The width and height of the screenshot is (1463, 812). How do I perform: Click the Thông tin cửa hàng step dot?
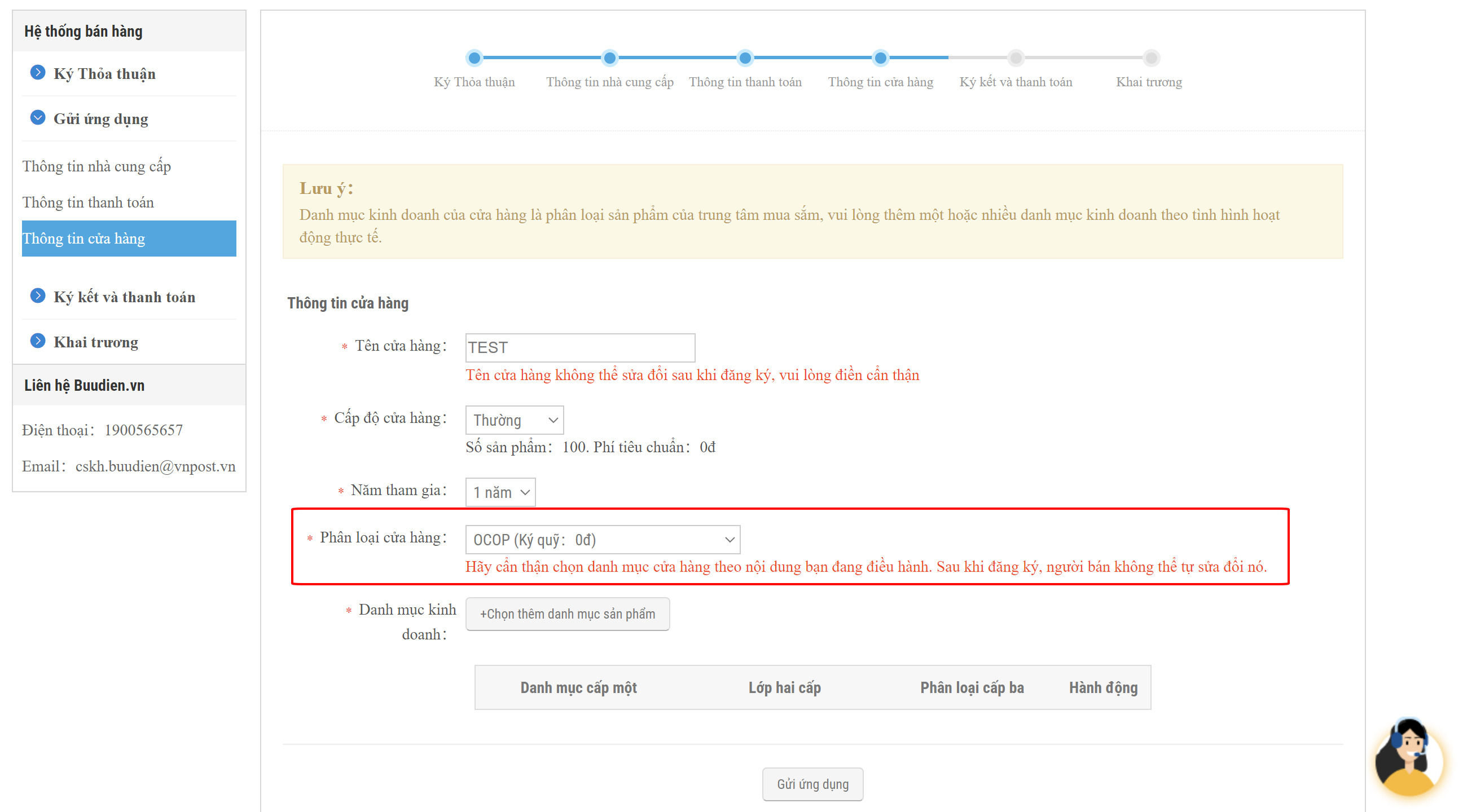[x=880, y=58]
